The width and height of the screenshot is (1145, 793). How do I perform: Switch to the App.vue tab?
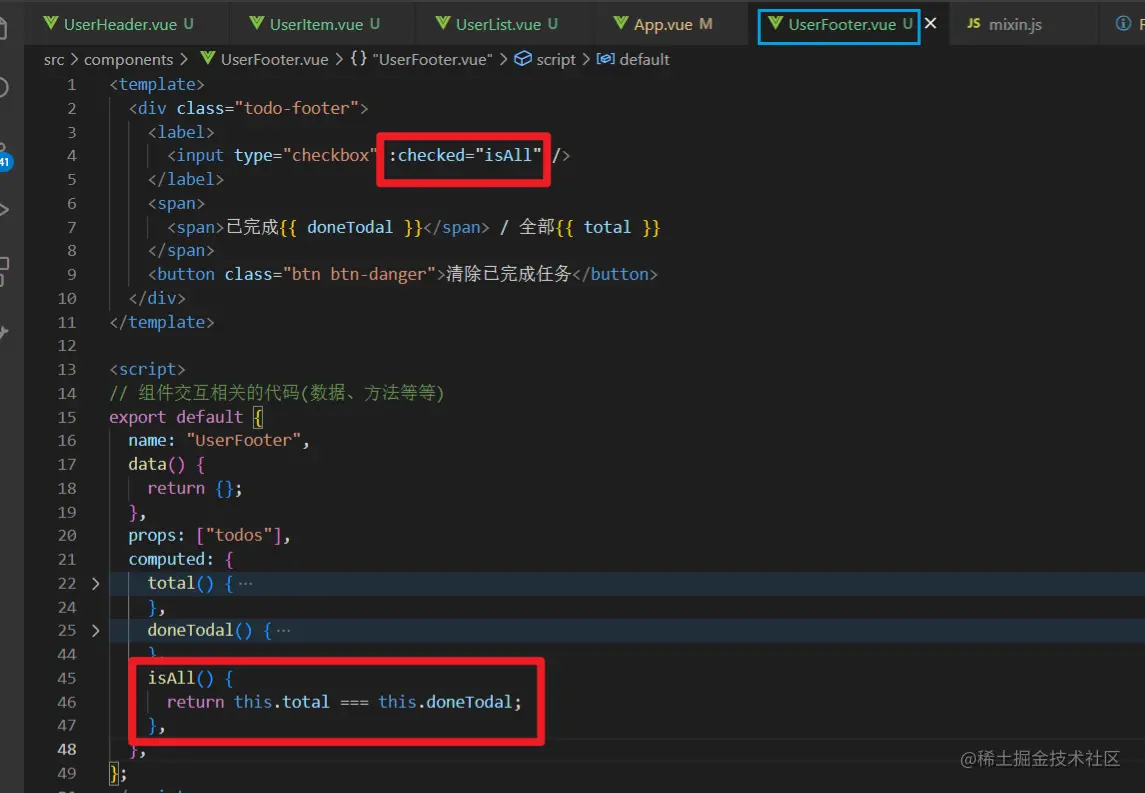(x=665, y=24)
